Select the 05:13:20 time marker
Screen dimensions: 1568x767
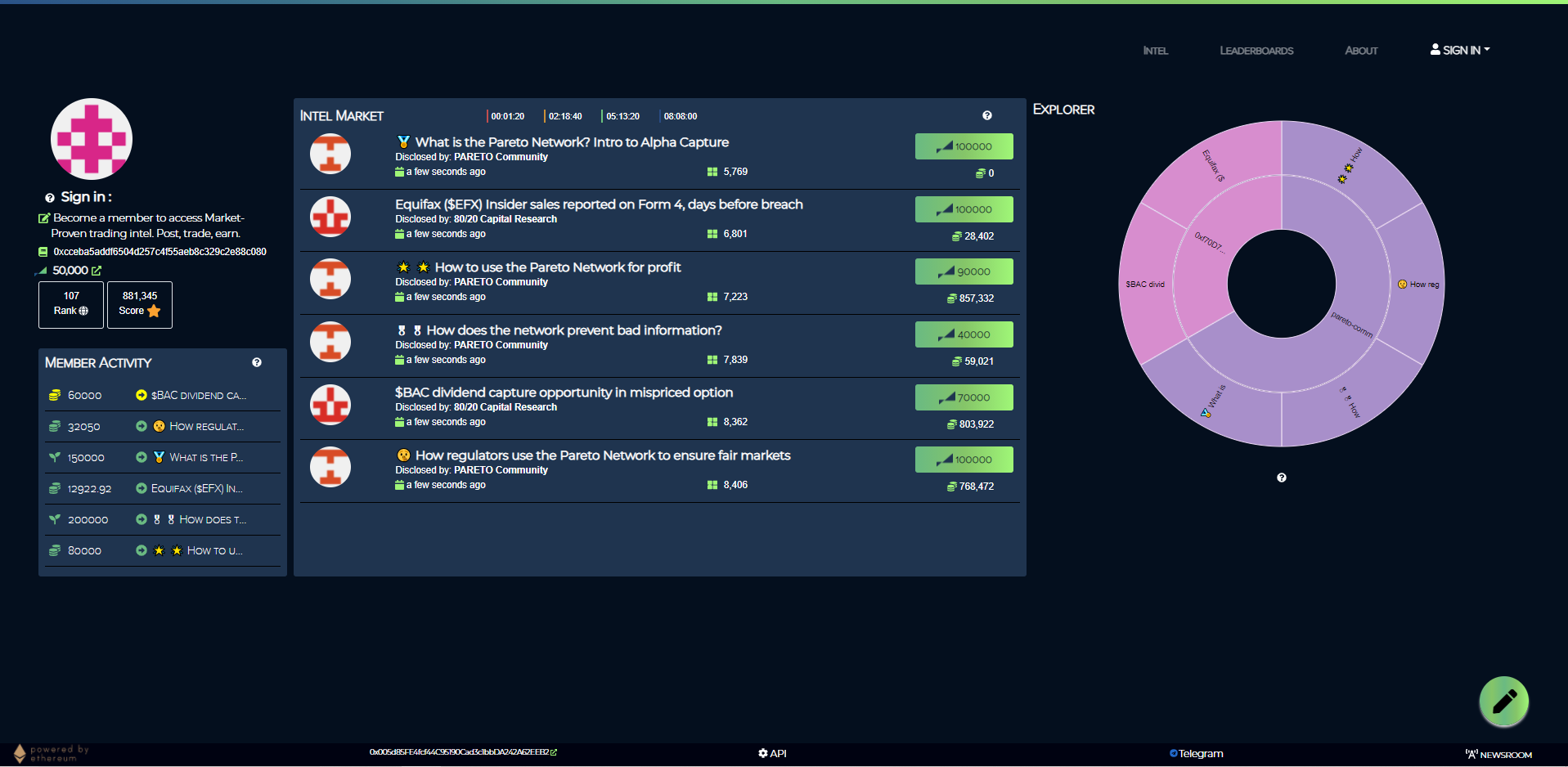622,116
